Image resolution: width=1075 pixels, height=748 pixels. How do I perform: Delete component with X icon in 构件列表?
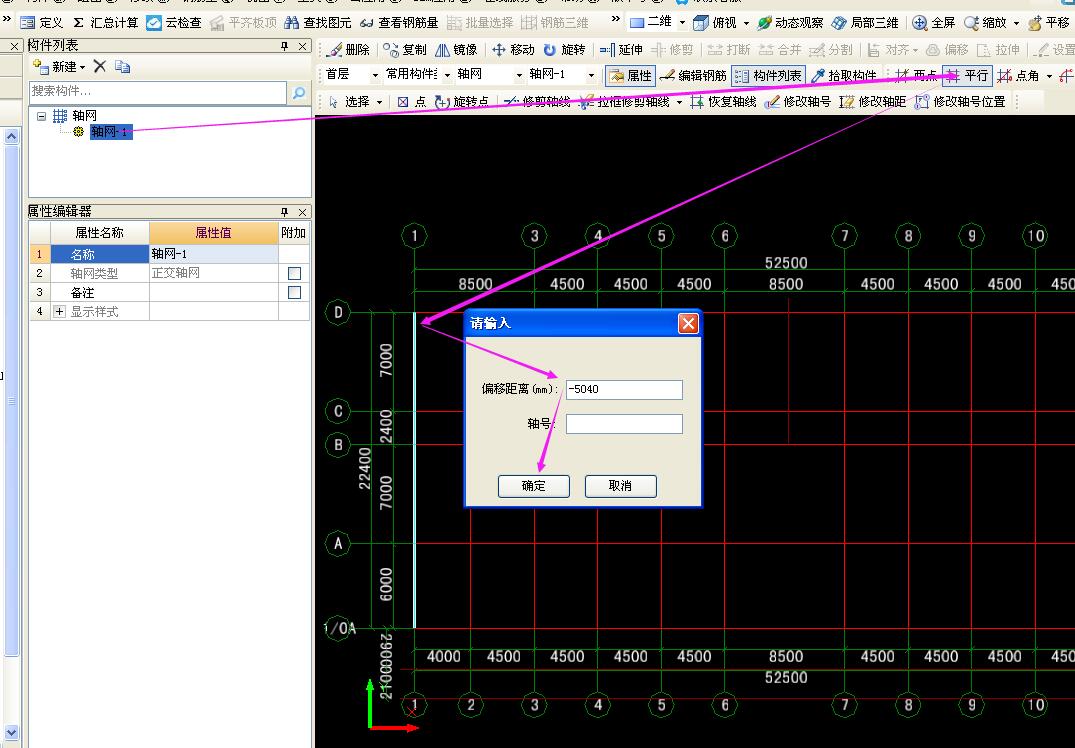pyautogui.click(x=99, y=67)
